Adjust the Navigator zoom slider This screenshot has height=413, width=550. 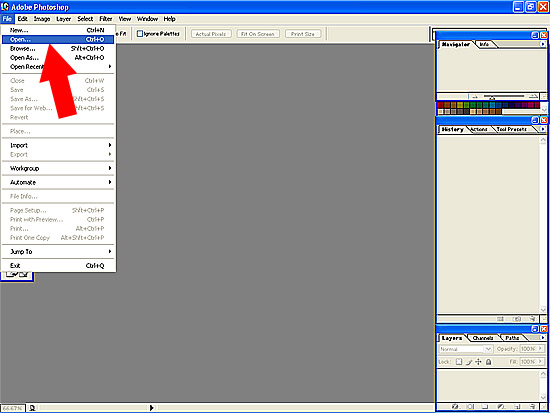point(492,98)
